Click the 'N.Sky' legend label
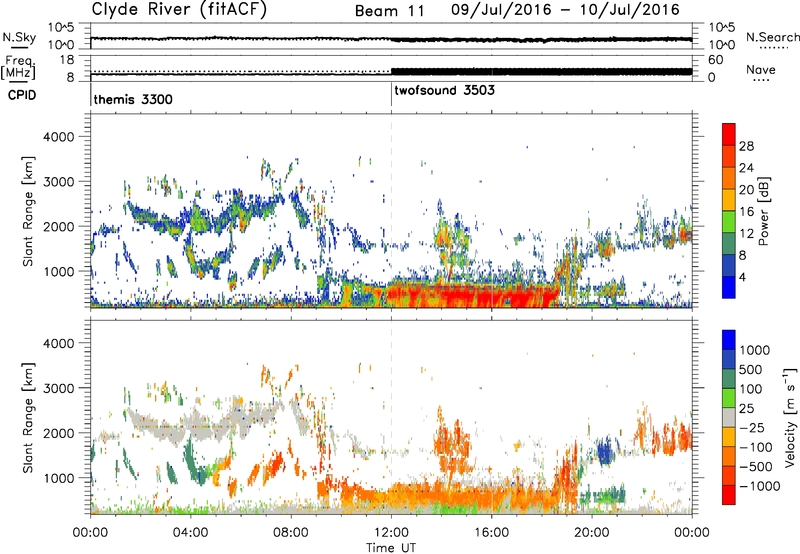The height and width of the screenshot is (554, 800). [x=19, y=37]
